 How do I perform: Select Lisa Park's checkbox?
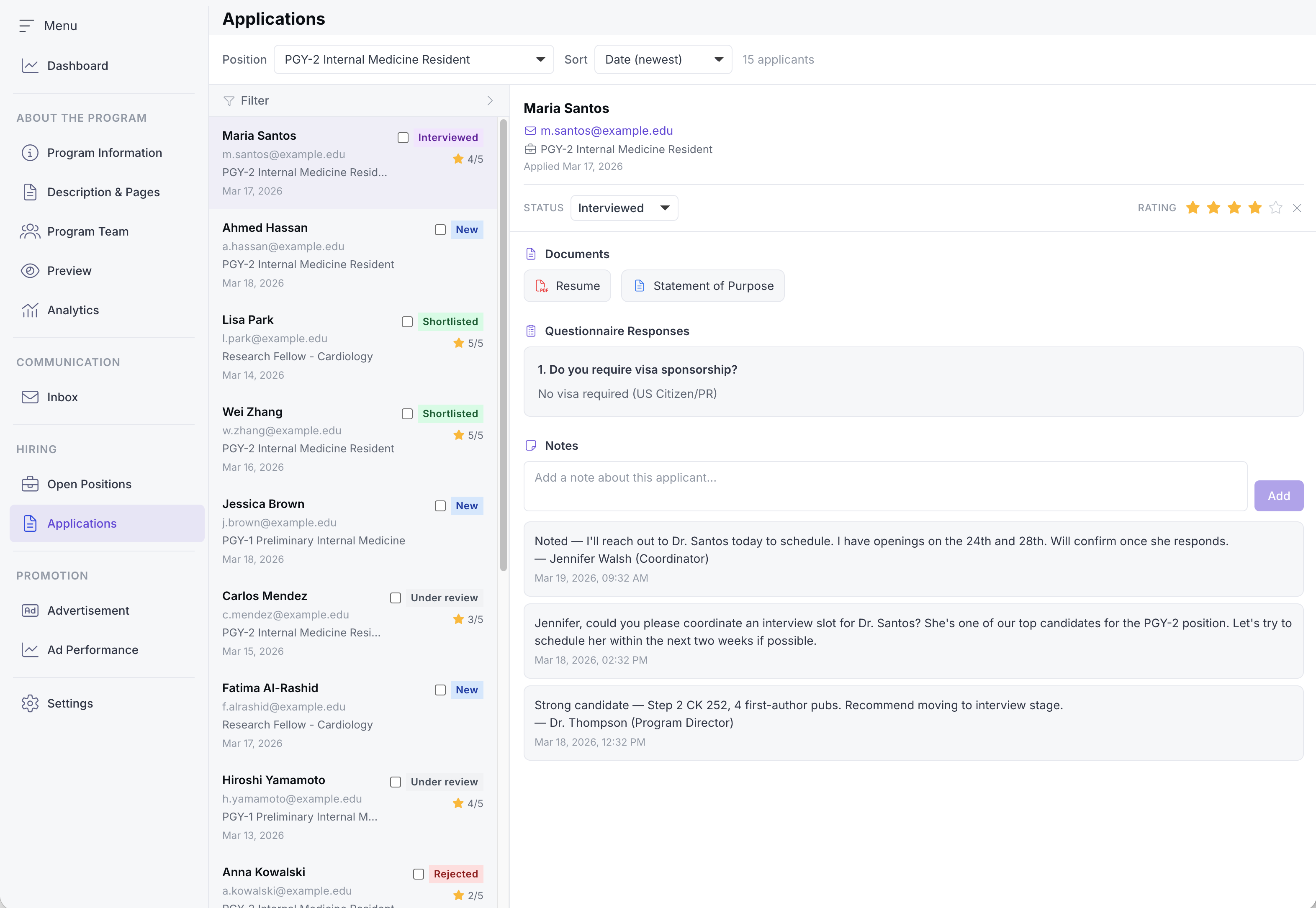[x=407, y=321]
